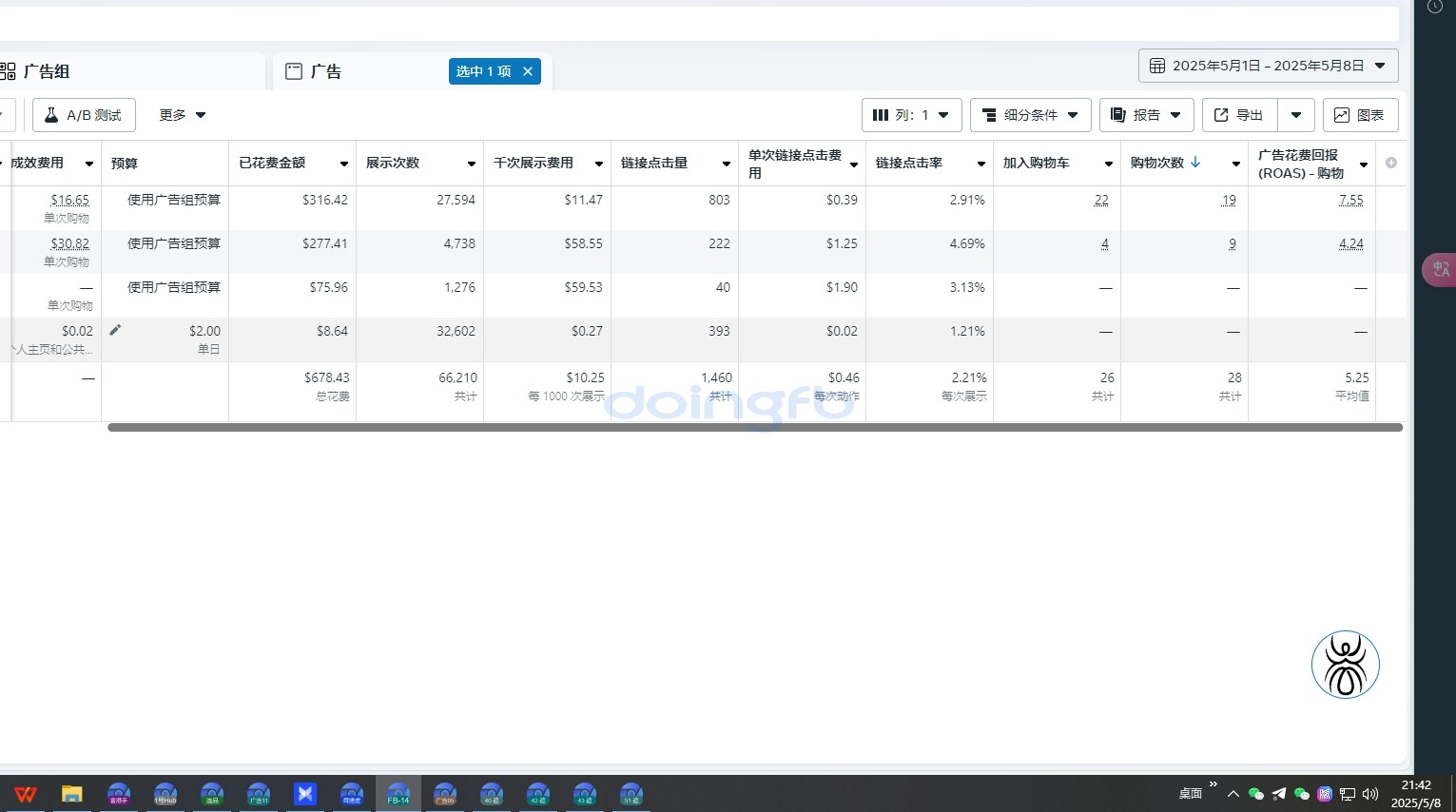
Task: Click the purchases value 9
Action: tap(1233, 243)
